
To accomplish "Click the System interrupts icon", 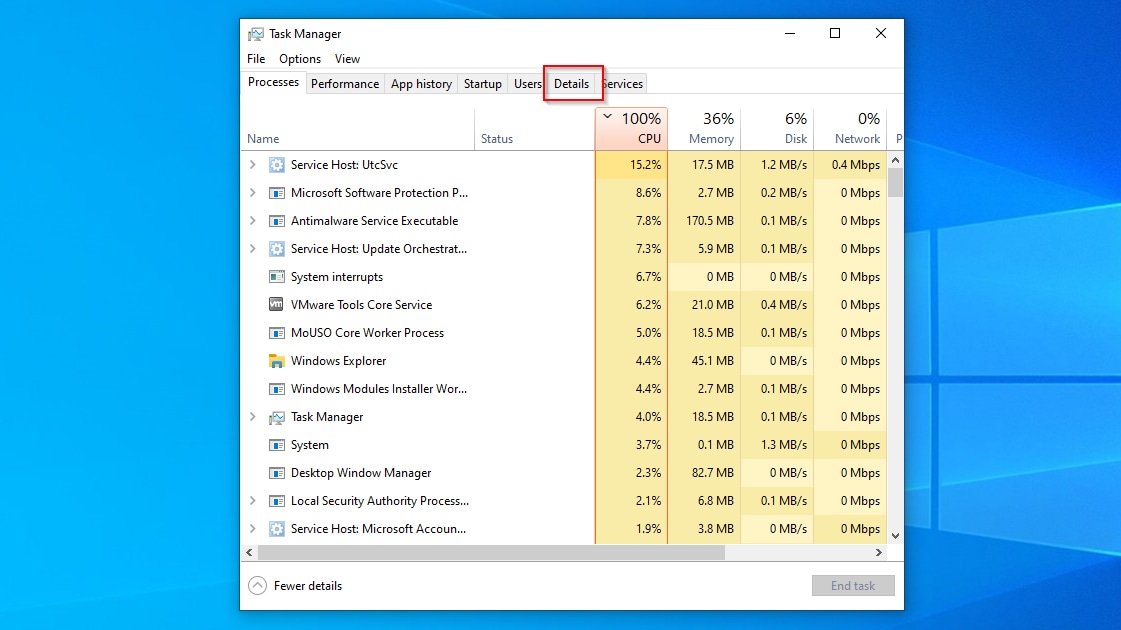I will point(276,277).
